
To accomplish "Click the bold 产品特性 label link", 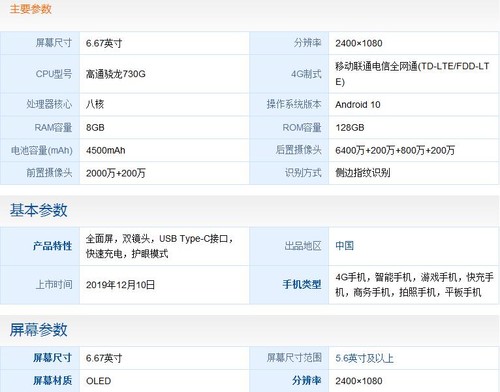I will pyautogui.click(x=52, y=246).
